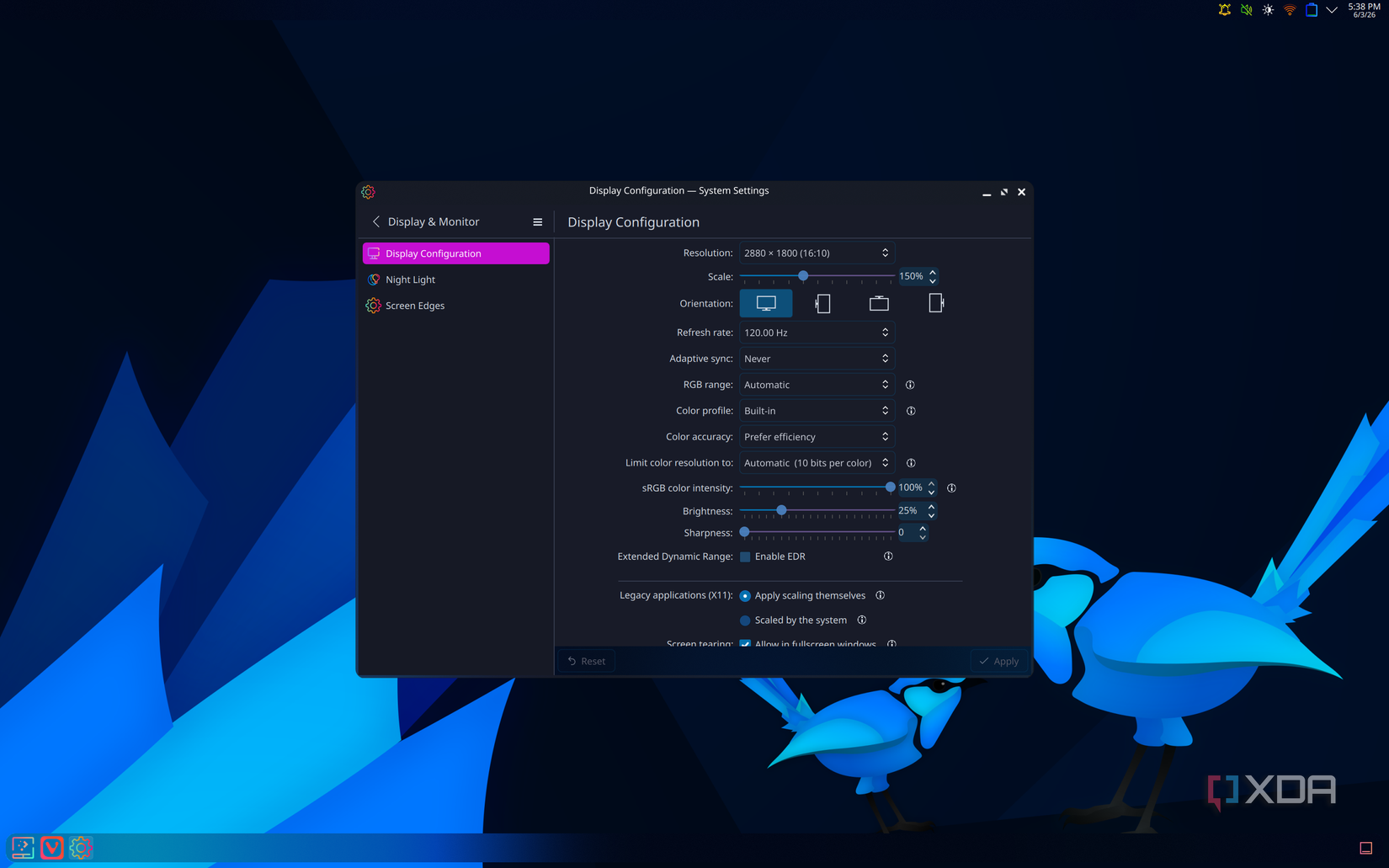Show Apply scaling themselves info icon
Viewport: 1389px width, 868px height.
(x=881, y=595)
